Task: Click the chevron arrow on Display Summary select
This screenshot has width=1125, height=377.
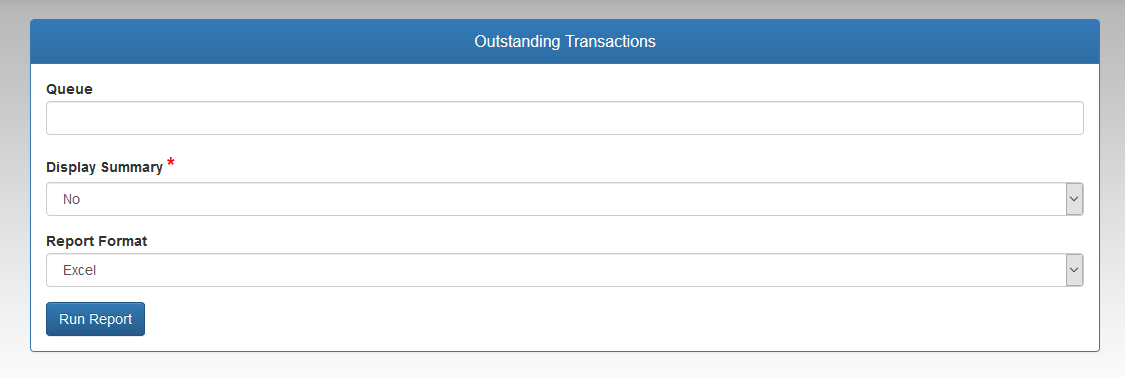Action: click(x=1074, y=199)
